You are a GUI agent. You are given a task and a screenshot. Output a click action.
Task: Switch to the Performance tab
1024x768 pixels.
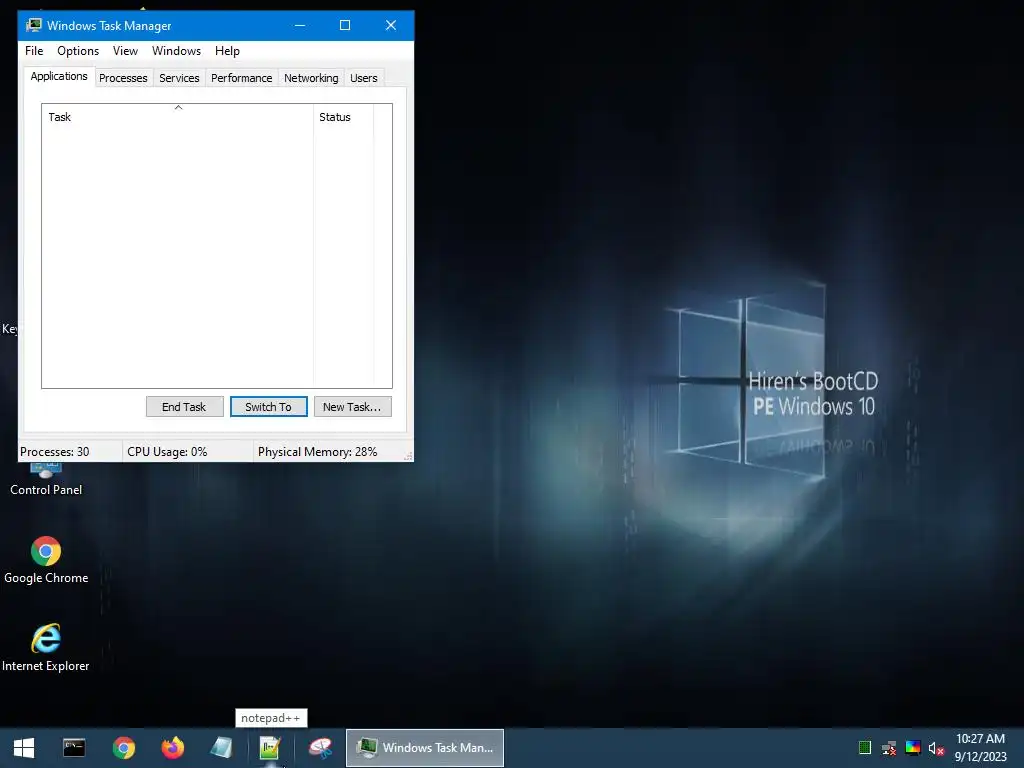pos(241,78)
